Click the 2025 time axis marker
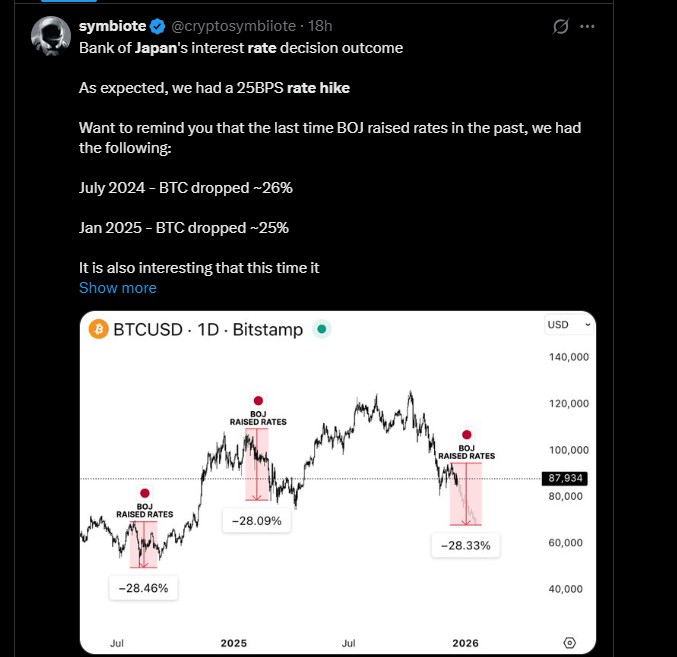 (234, 642)
